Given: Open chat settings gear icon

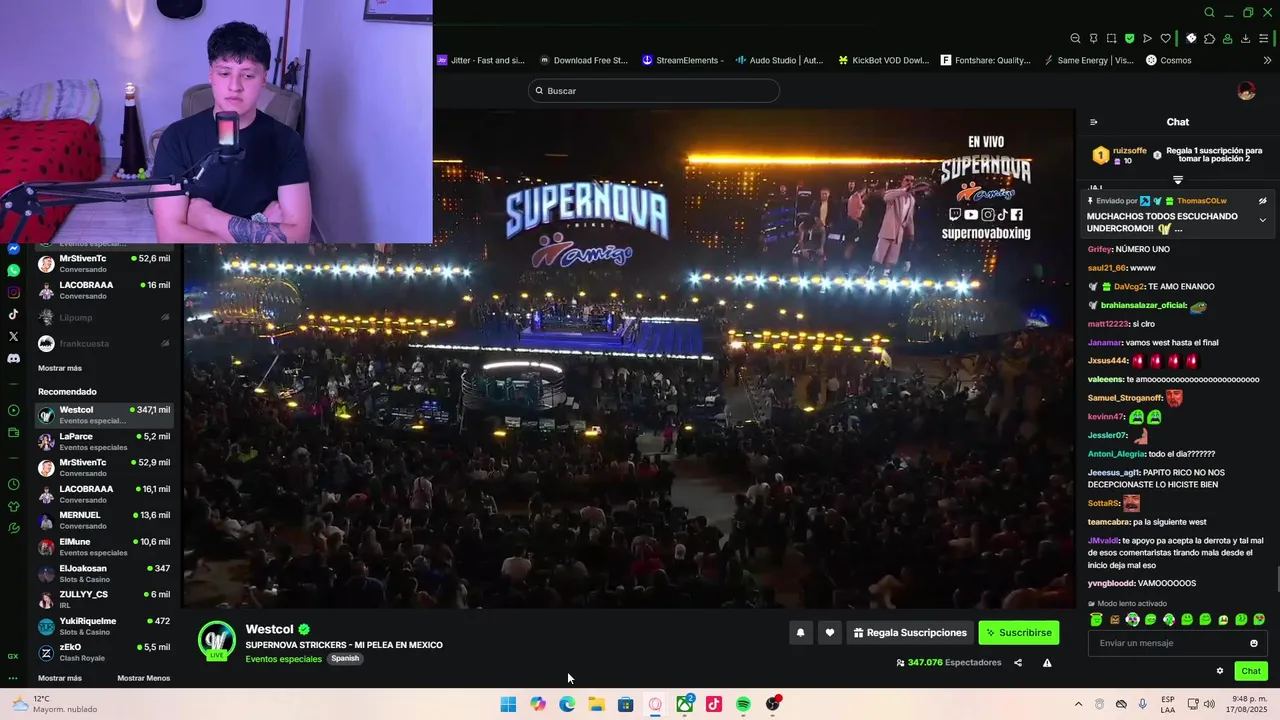Looking at the screenshot, I should [1220, 671].
